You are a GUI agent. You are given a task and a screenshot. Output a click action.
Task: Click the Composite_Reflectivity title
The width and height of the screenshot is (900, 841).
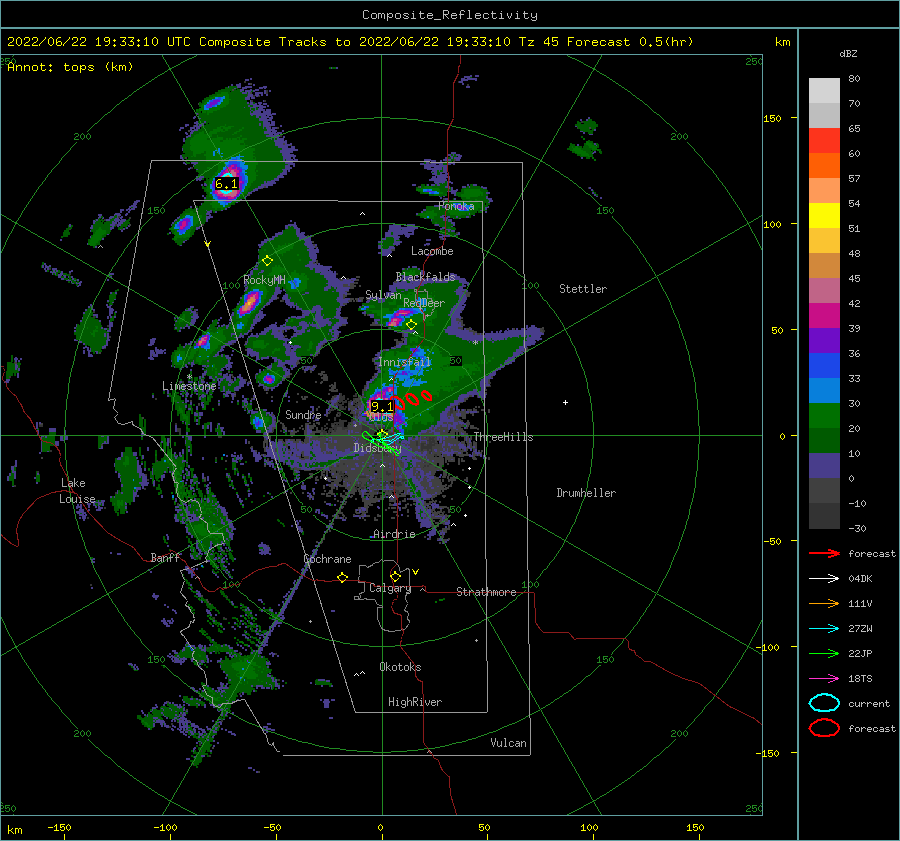(x=449, y=15)
